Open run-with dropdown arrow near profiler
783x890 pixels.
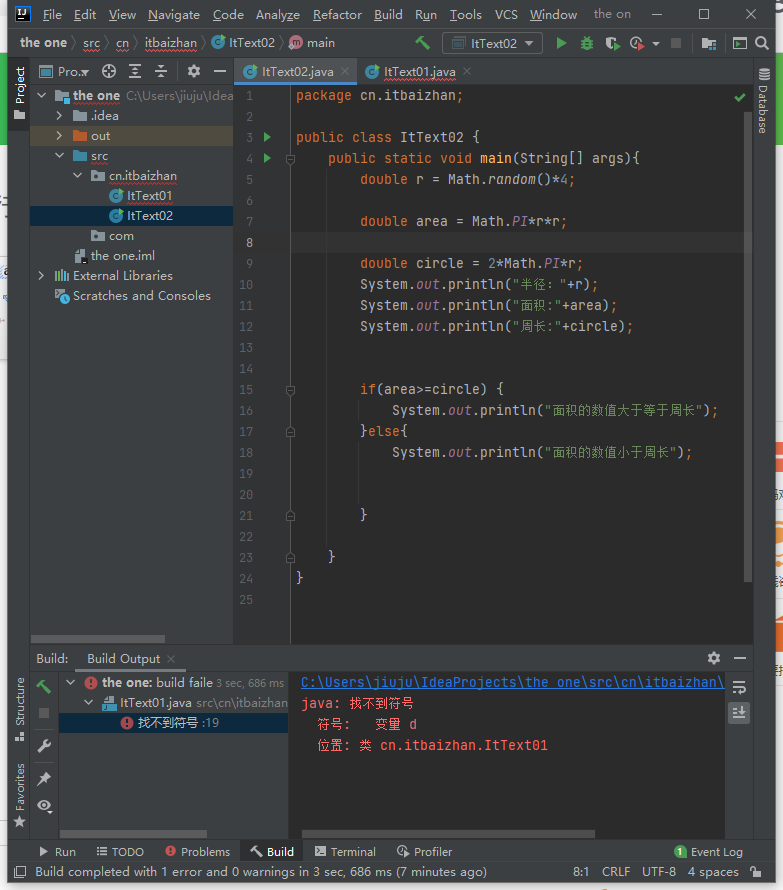pyautogui.click(x=656, y=44)
